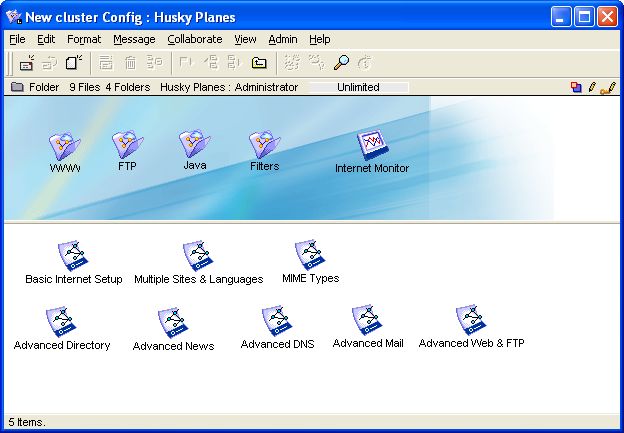This screenshot has width=624, height=433.
Task: Click the folder icon in the toolbar
Action: [259, 62]
